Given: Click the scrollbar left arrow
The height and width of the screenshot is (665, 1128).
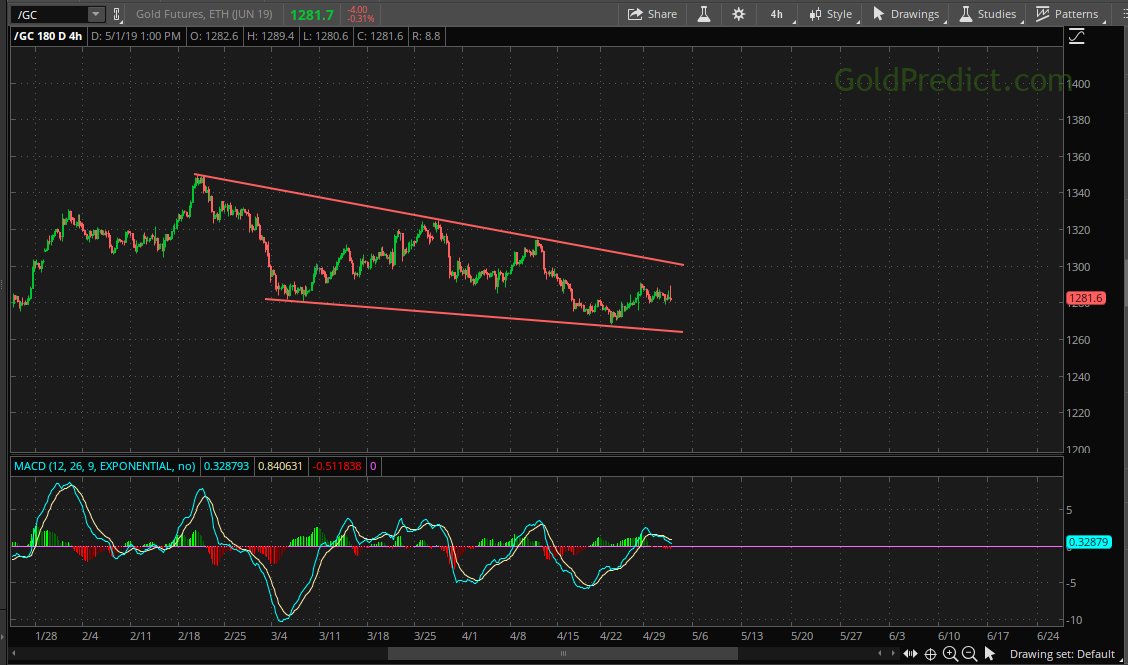Looking at the screenshot, I should pos(11,654).
